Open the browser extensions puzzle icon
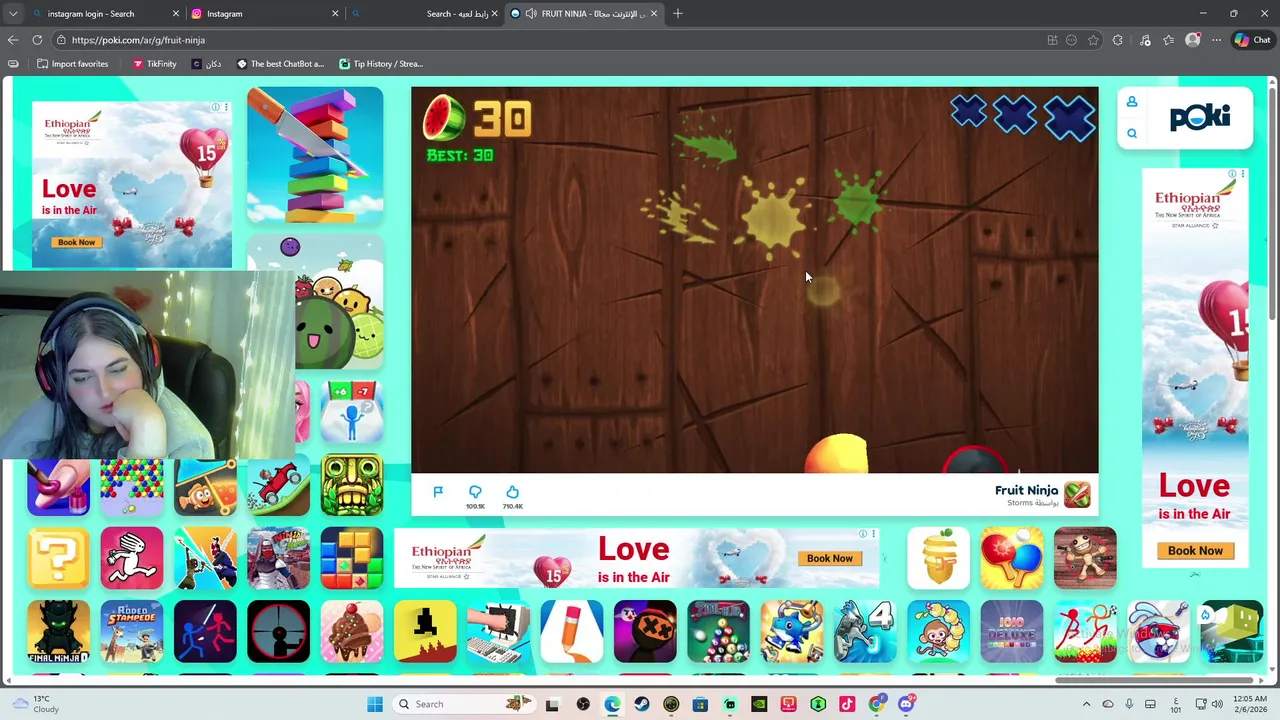Screen dimensions: 1280x720 pyautogui.click(x=1118, y=40)
